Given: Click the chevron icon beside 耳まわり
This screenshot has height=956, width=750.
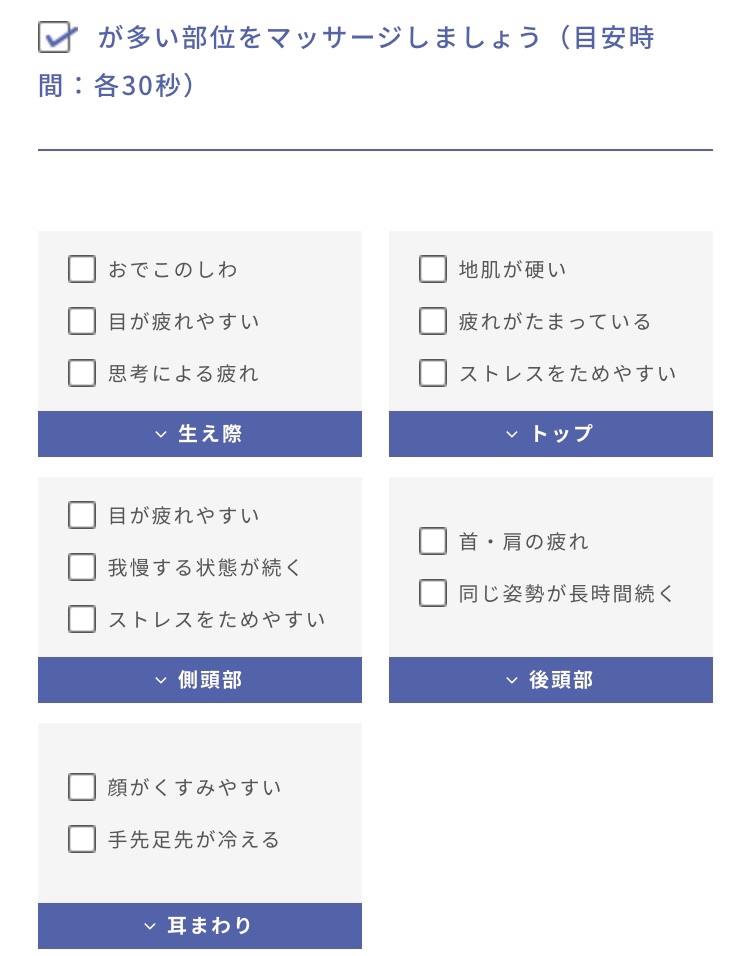Looking at the screenshot, I should tap(150, 927).
